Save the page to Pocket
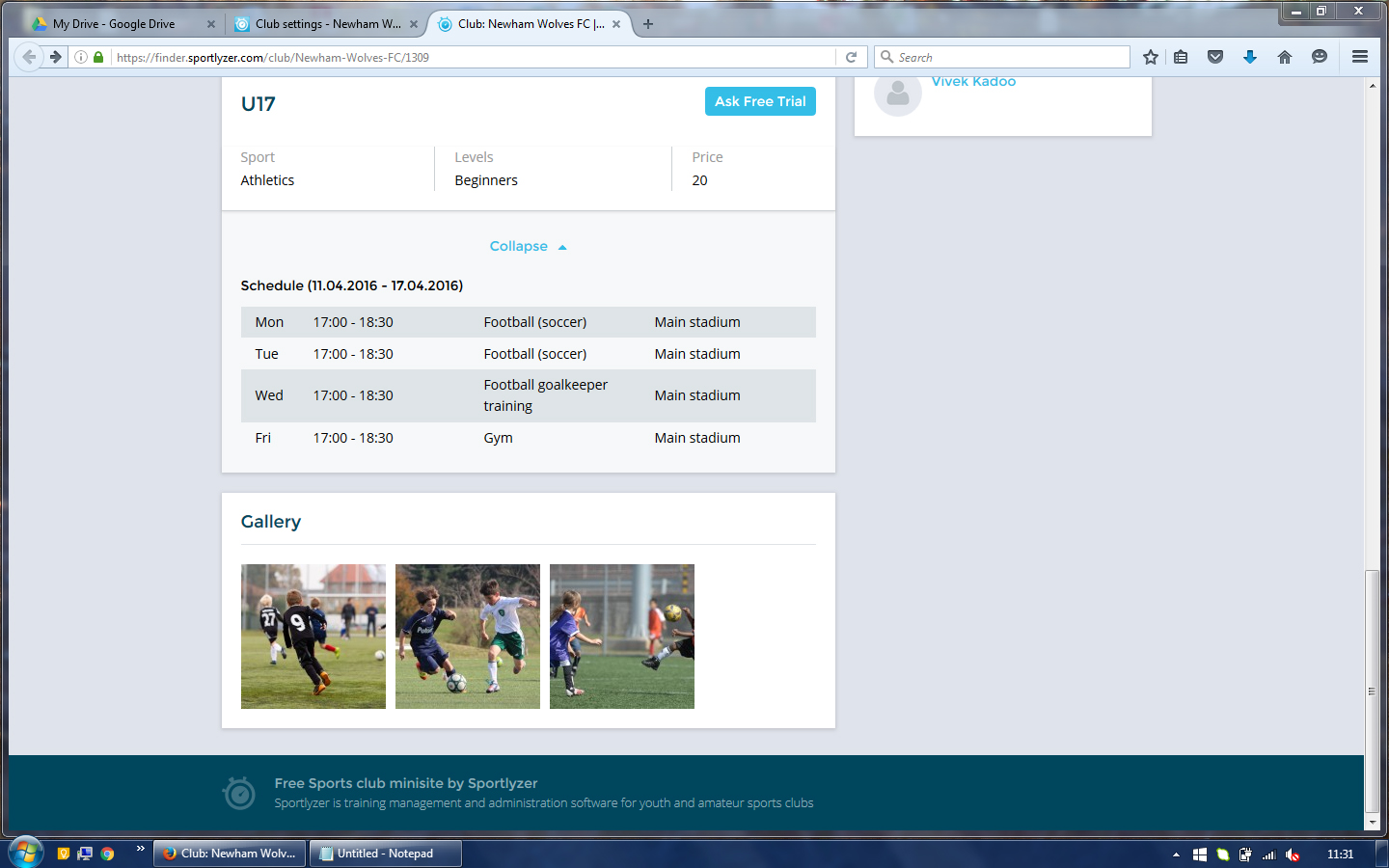This screenshot has width=1389, height=868. [x=1215, y=57]
